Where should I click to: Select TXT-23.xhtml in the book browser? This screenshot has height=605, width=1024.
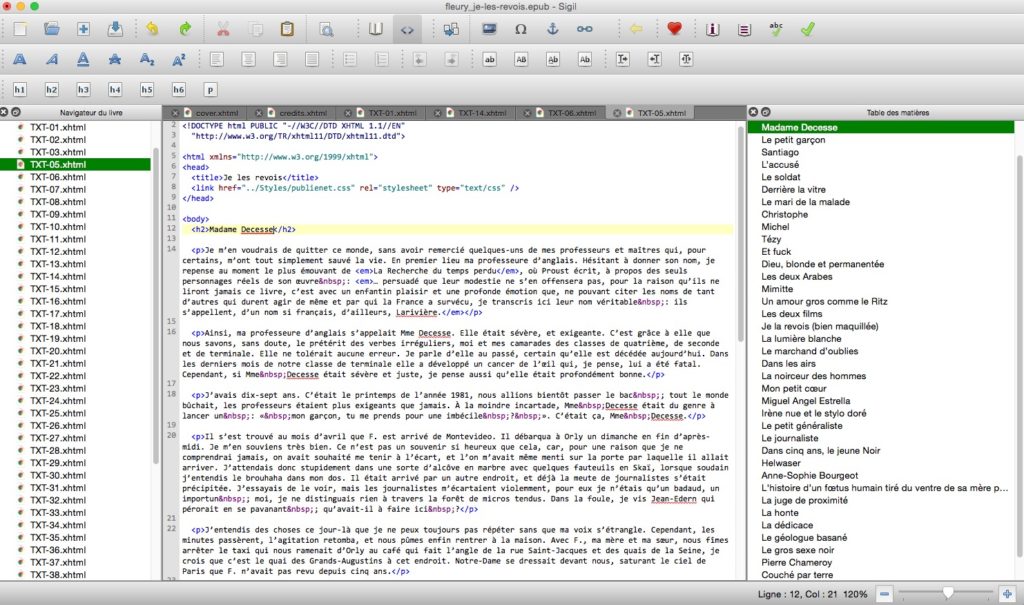(x=58, y=388)
